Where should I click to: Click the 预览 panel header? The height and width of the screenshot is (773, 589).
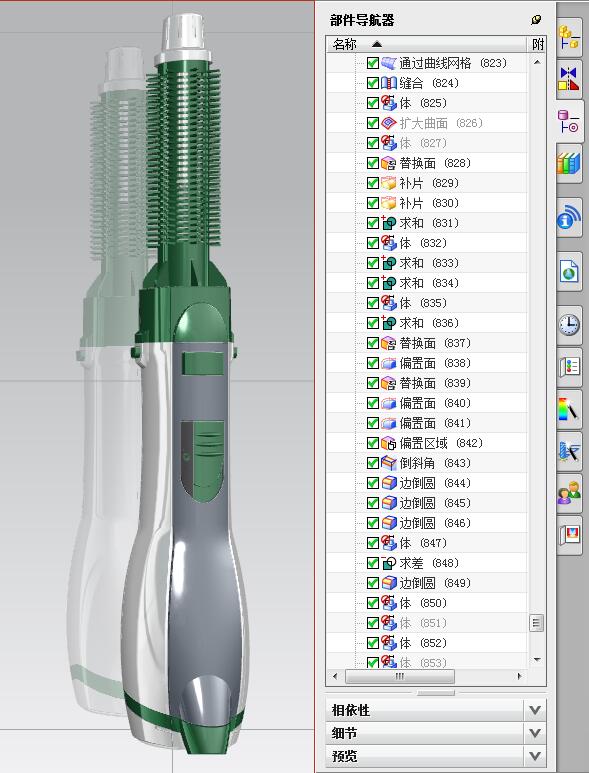pos(436,756)
